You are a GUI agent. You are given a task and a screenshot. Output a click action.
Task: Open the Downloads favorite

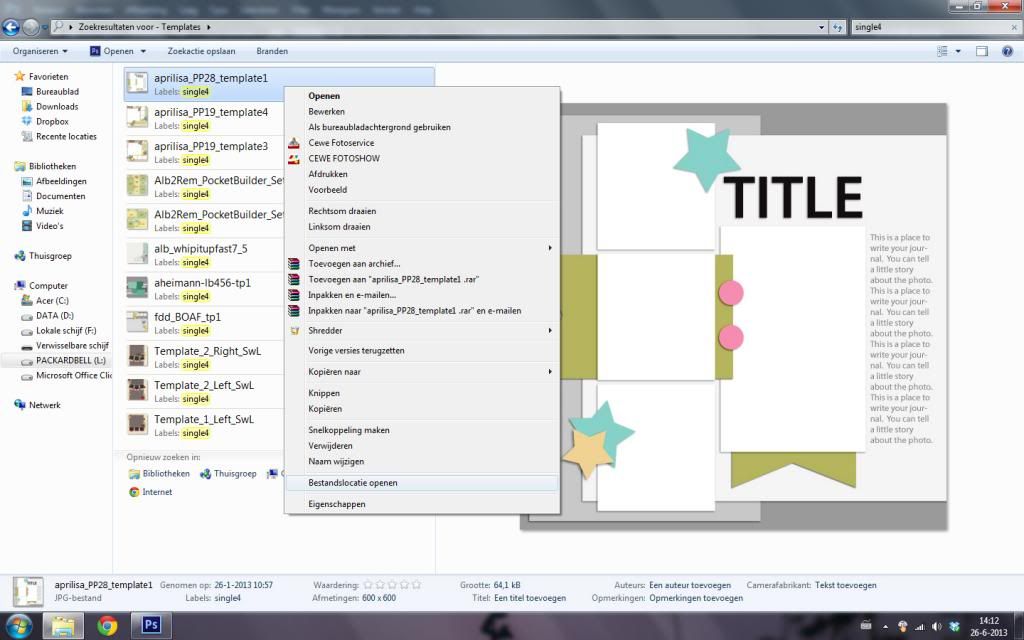pos(57,106)
